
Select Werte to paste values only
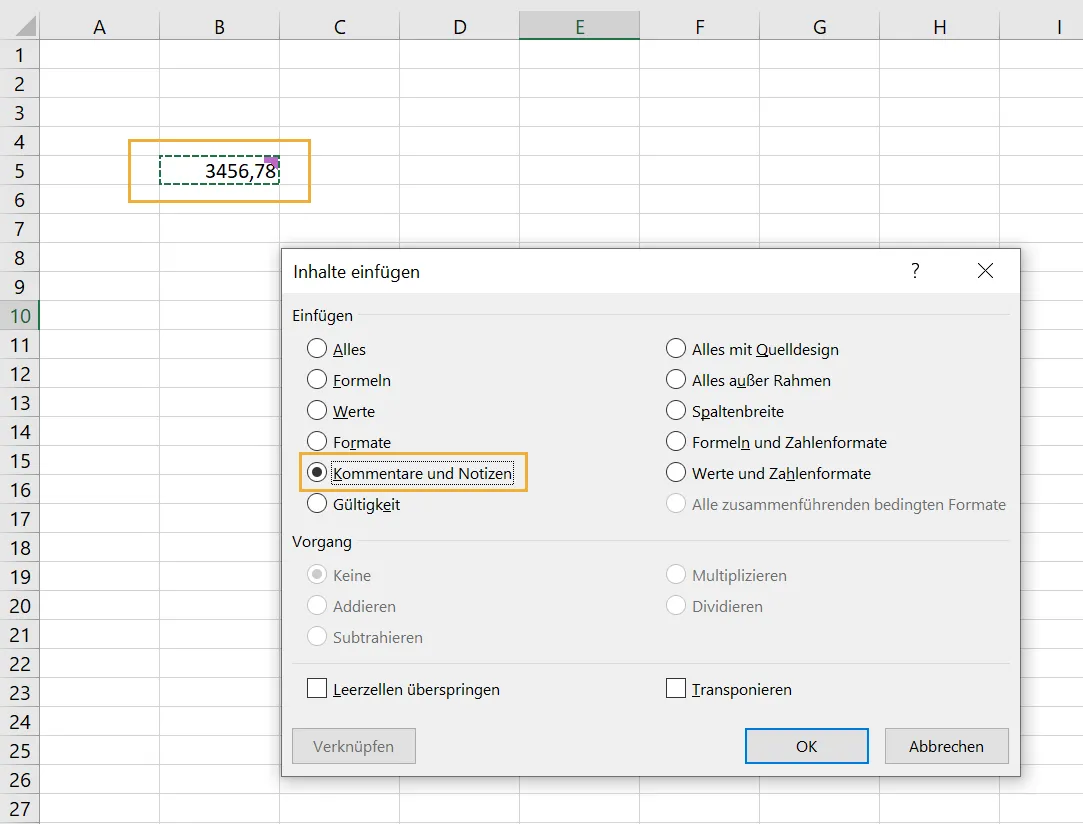[318, 411]
